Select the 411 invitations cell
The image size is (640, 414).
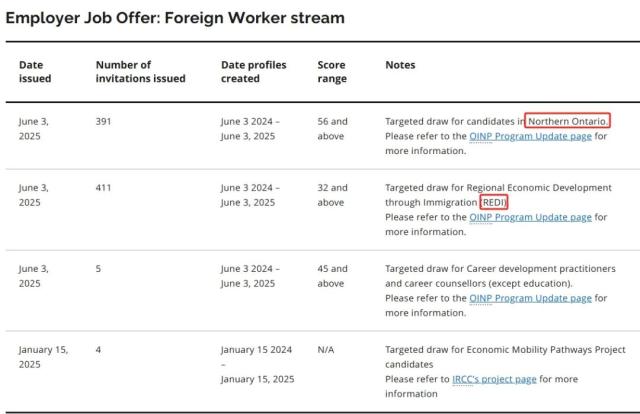[103, 187]
